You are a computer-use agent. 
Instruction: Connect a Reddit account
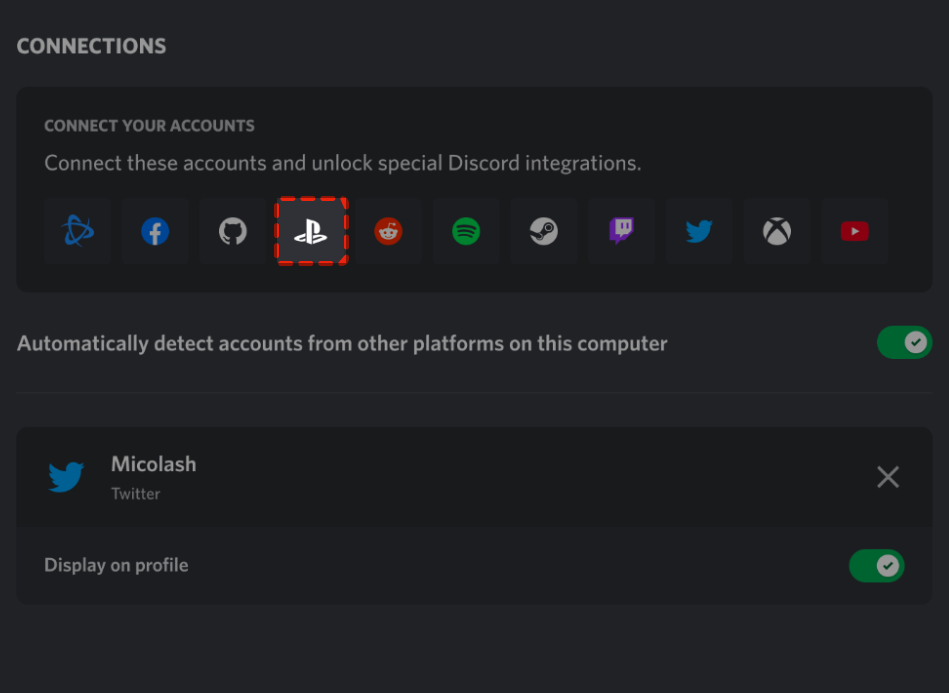pos(388,231)
